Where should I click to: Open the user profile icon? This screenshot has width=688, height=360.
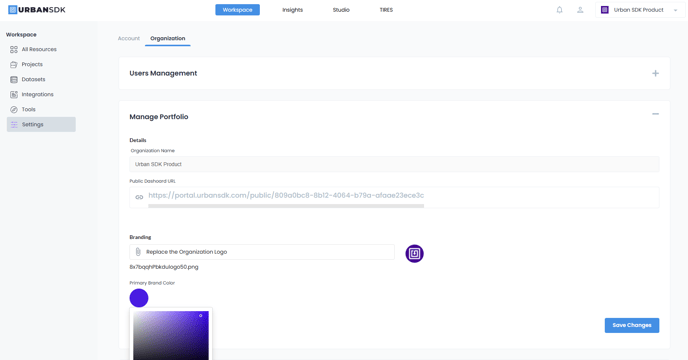tap(580, 10)
